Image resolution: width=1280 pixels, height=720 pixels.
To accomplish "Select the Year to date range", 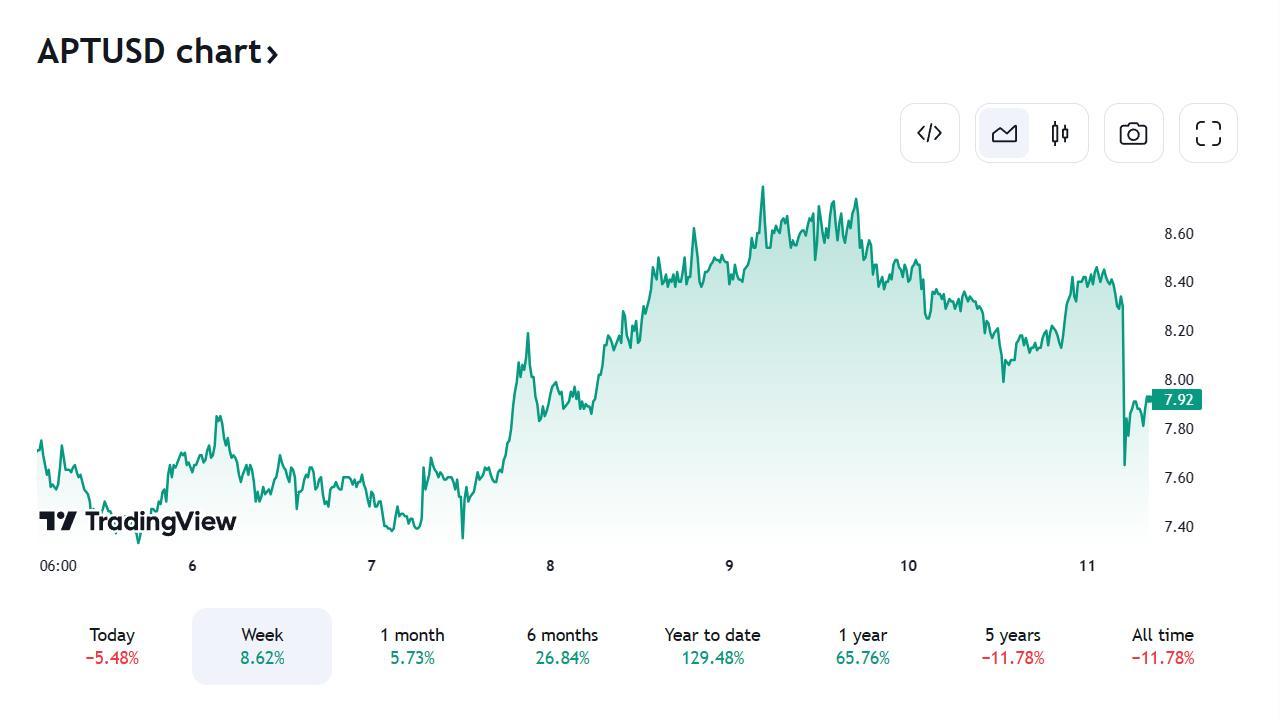I will [712, 646].
